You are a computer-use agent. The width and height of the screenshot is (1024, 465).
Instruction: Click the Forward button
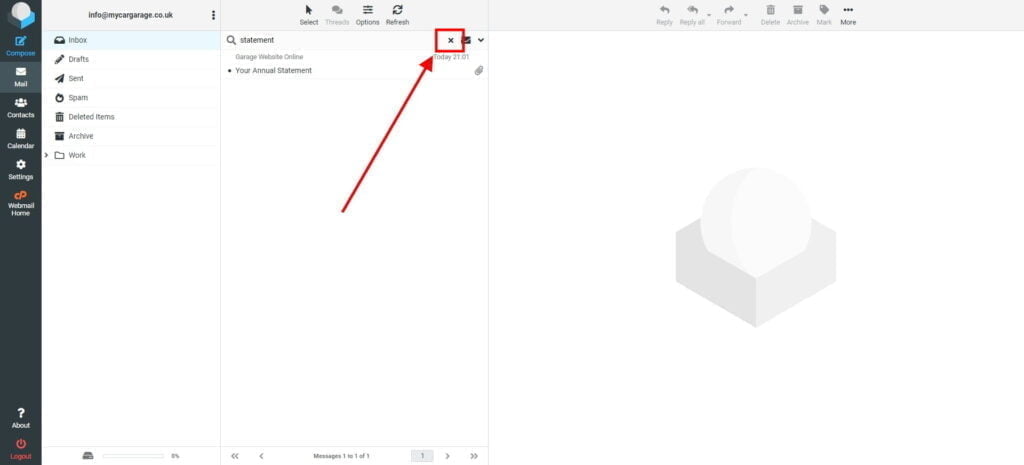click(x=729, y=15)
